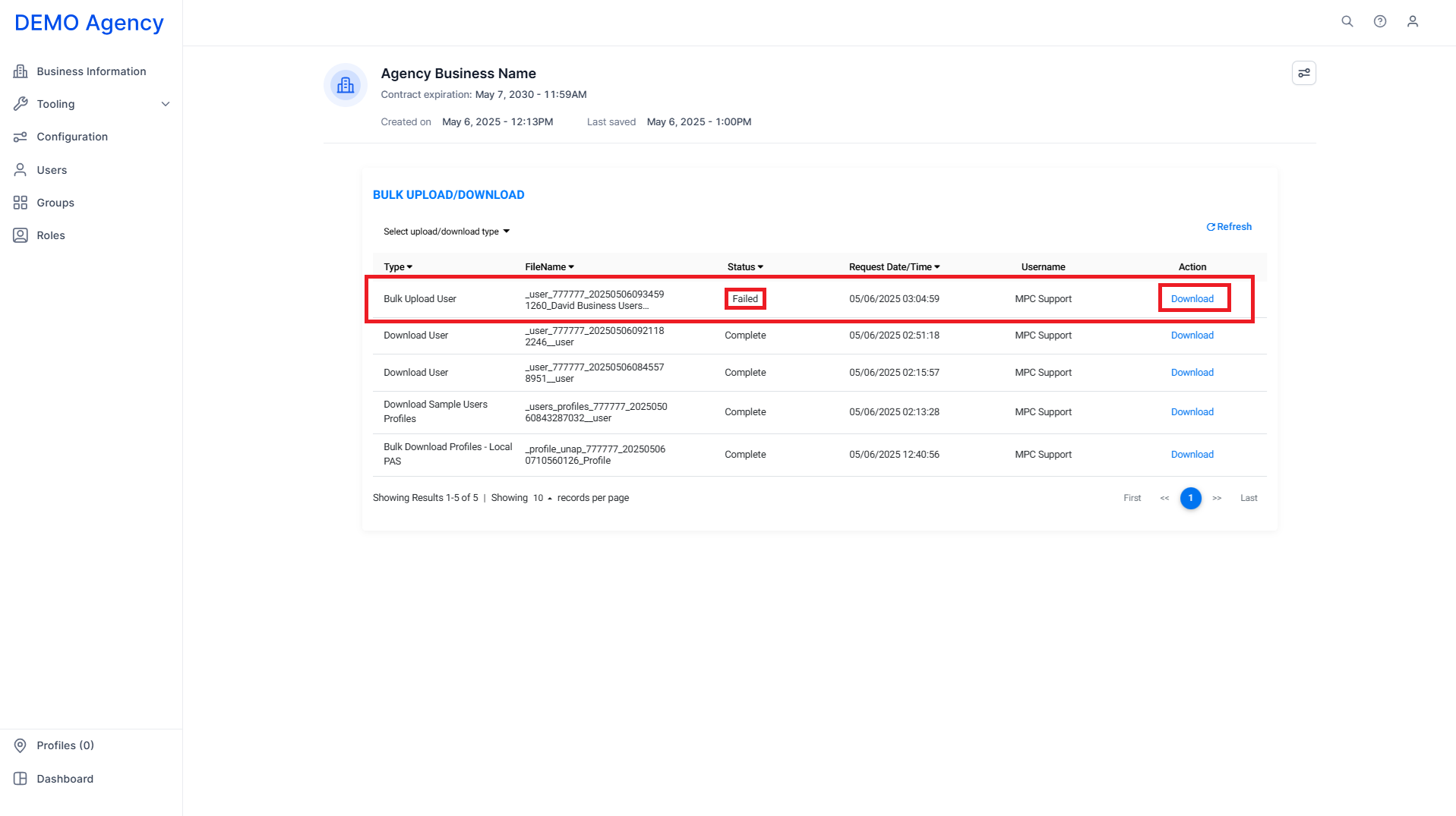The width and height of the screenshot is (1456, 816).
Task: Click the Agency Business Name title
Action: point(459,74)
